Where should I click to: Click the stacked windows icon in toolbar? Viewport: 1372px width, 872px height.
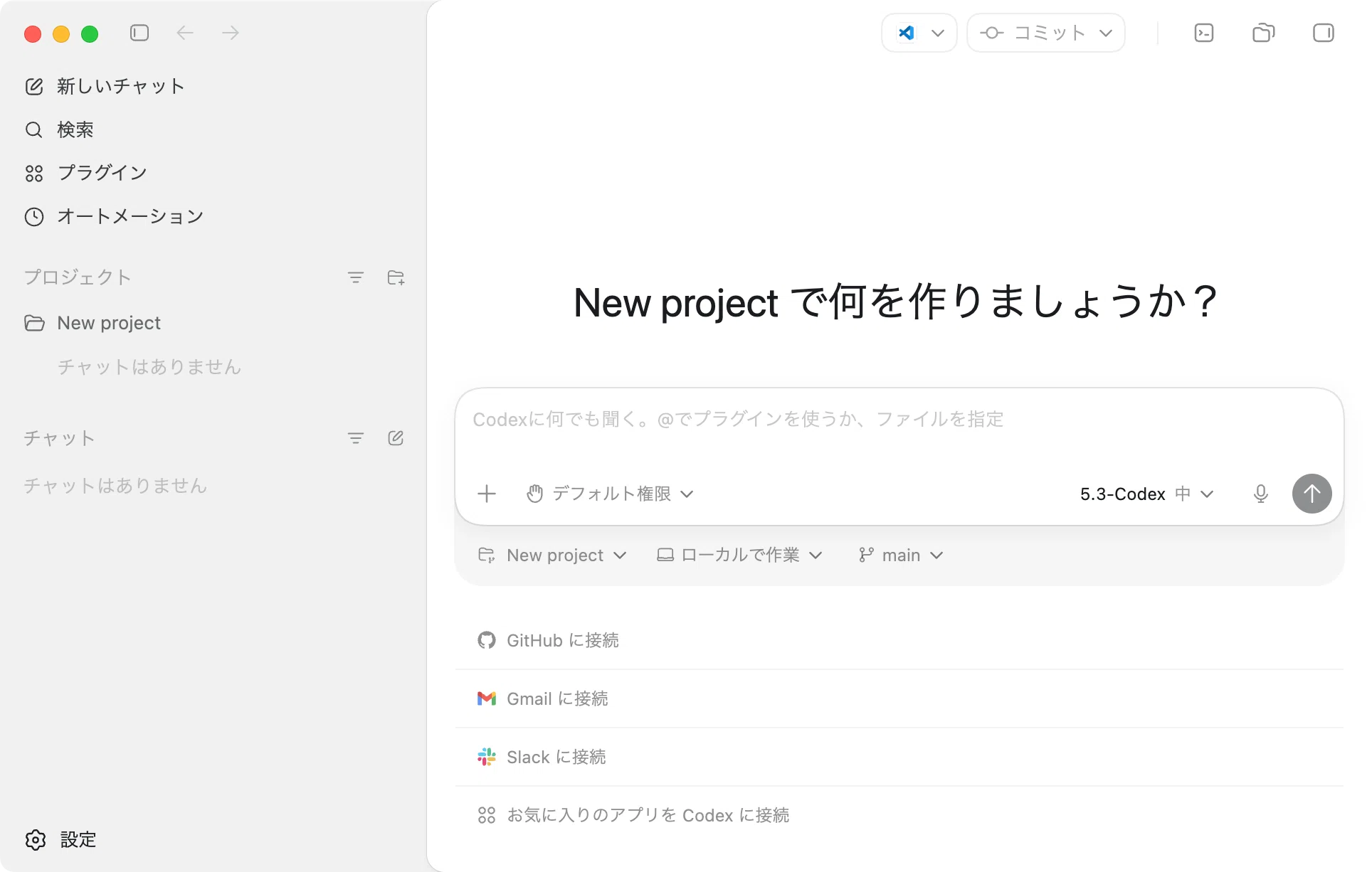pos(1264,33)
